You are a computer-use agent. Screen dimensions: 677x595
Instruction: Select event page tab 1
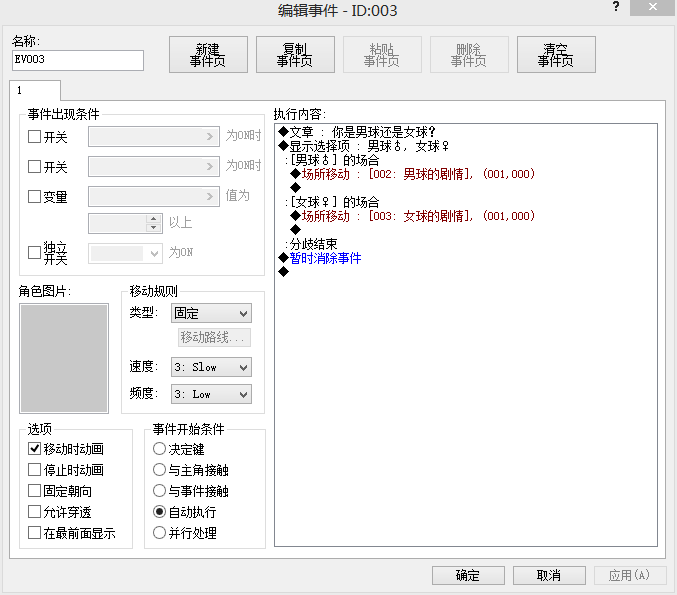[35, 90]
